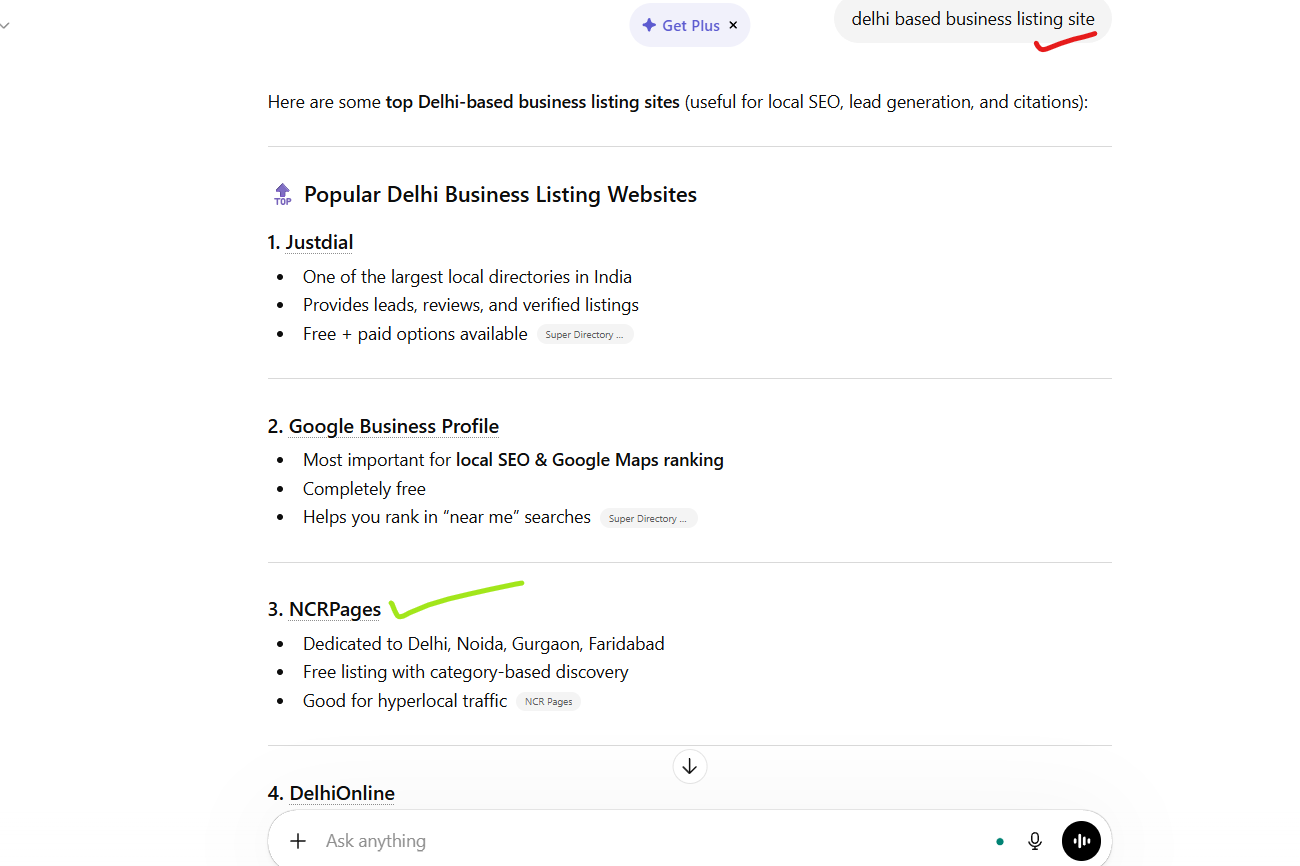The width and height of the screenshot is (1300, 866).
Task: Click the Popular Delhi Business Listing Websites heading
Action: (x=500, y=194)
